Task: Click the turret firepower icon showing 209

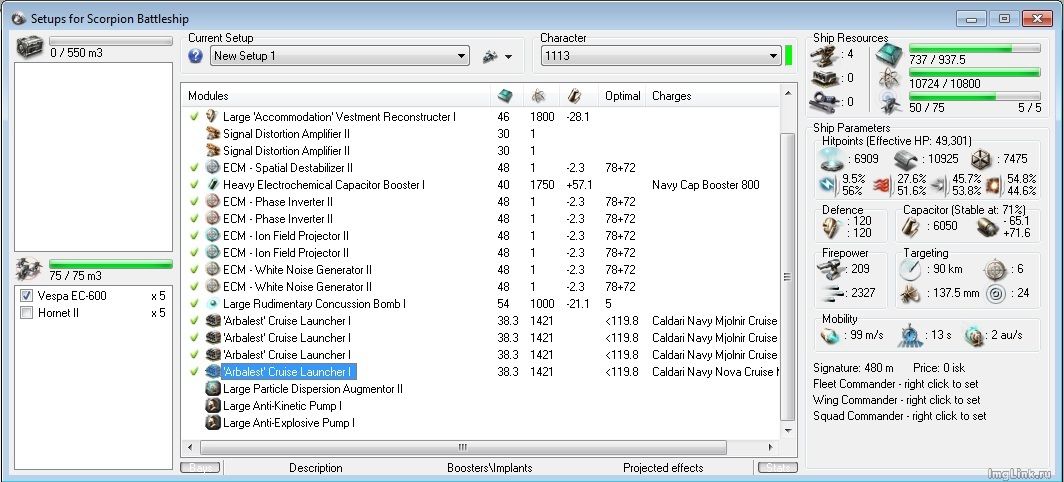Action: [x=831, y=269]
